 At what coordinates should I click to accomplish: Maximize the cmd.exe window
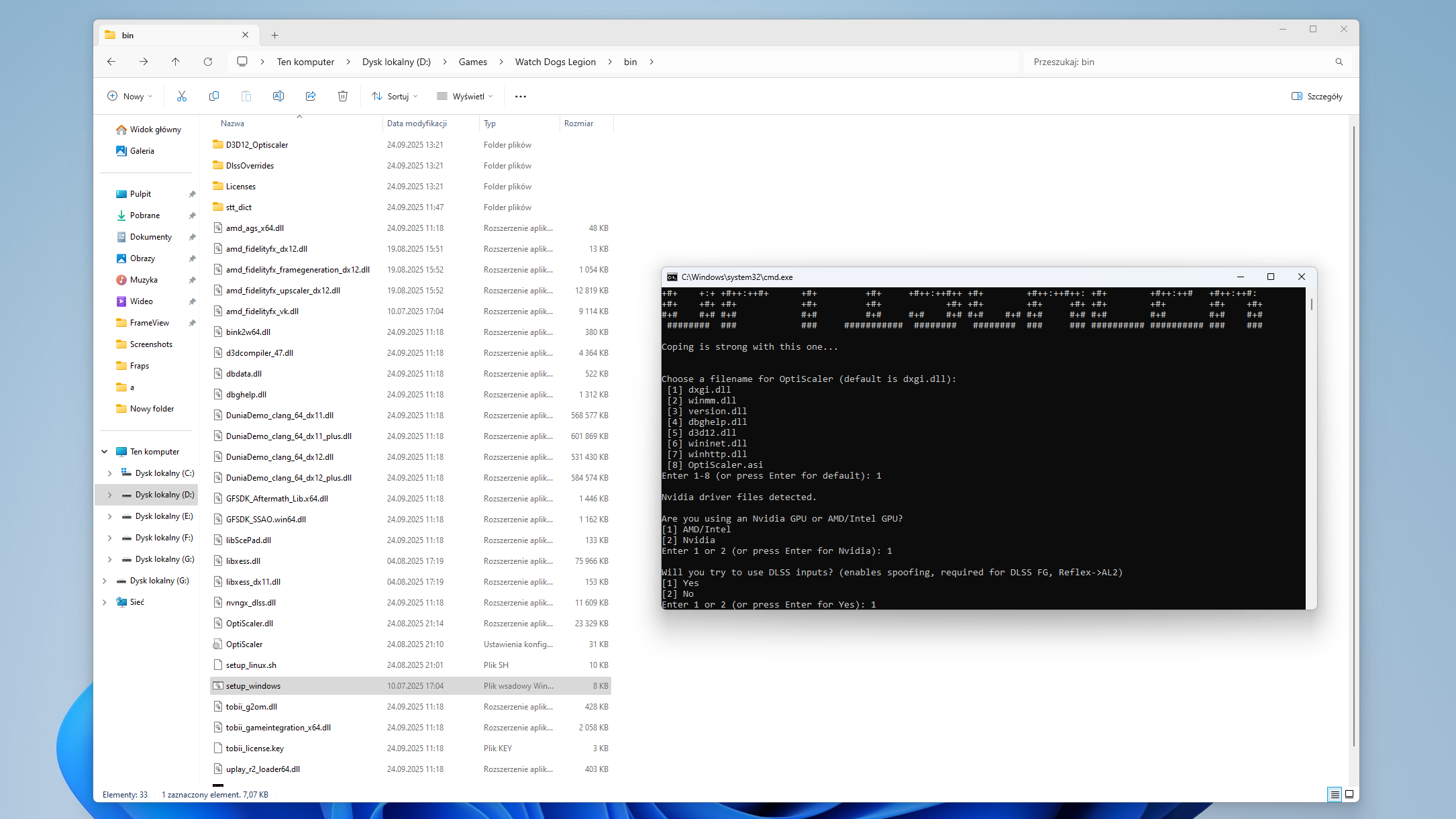tap(1271, 277)
